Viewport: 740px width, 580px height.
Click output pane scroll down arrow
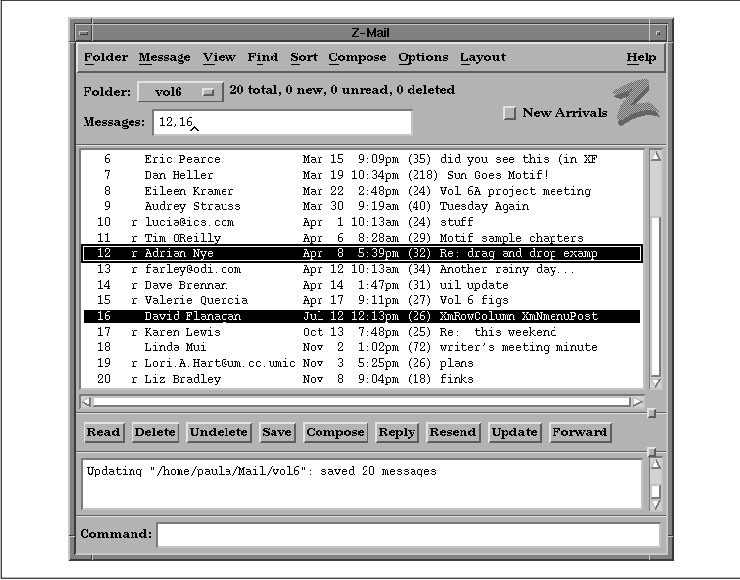coord(656,504)
